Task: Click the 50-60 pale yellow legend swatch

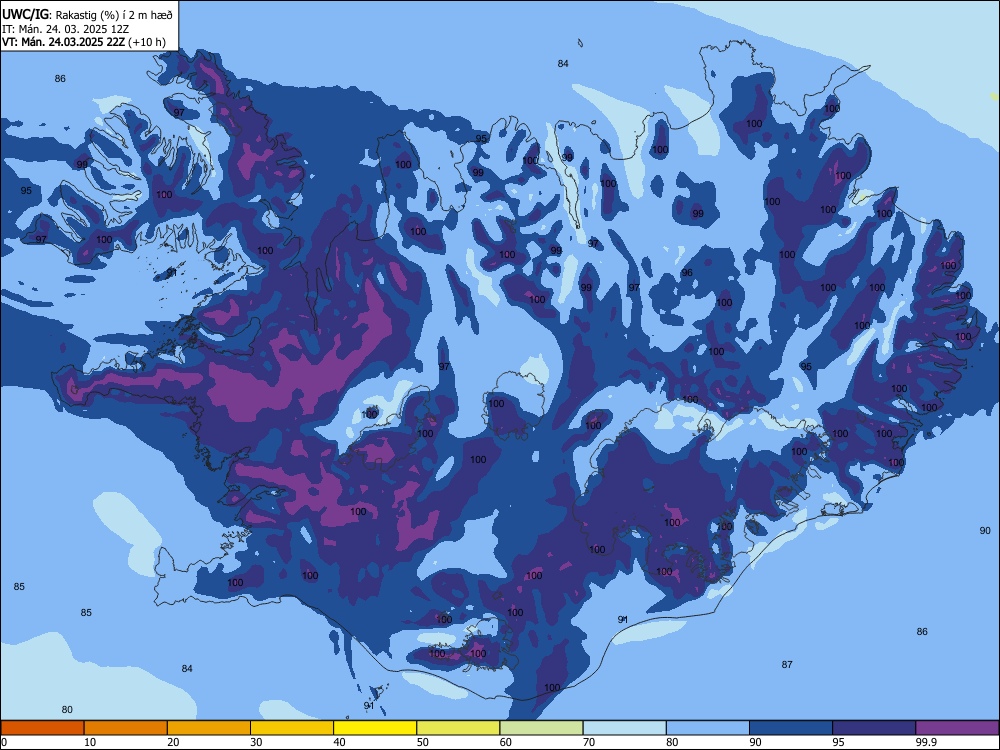Action: 458,728
